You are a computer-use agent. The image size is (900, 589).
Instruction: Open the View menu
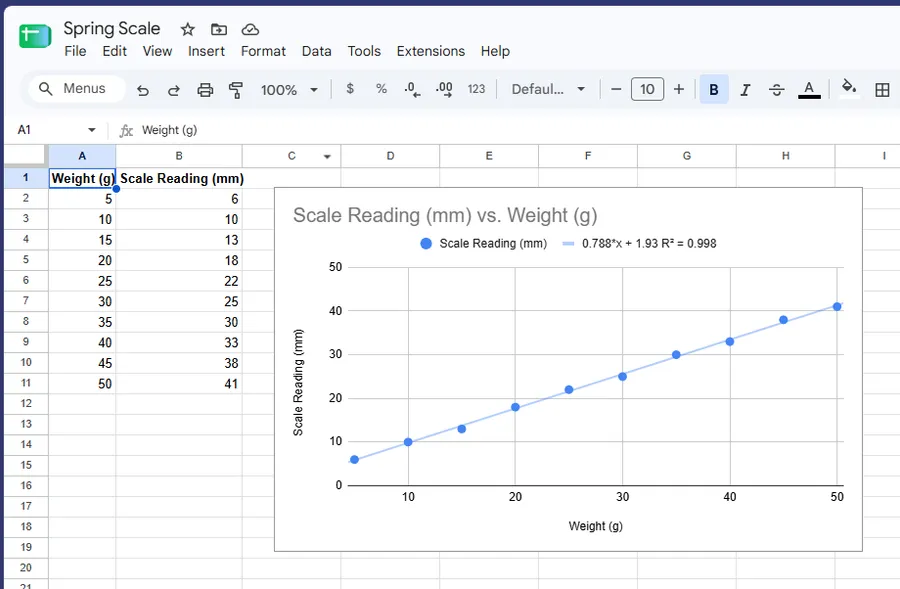[x=157, y=51]
